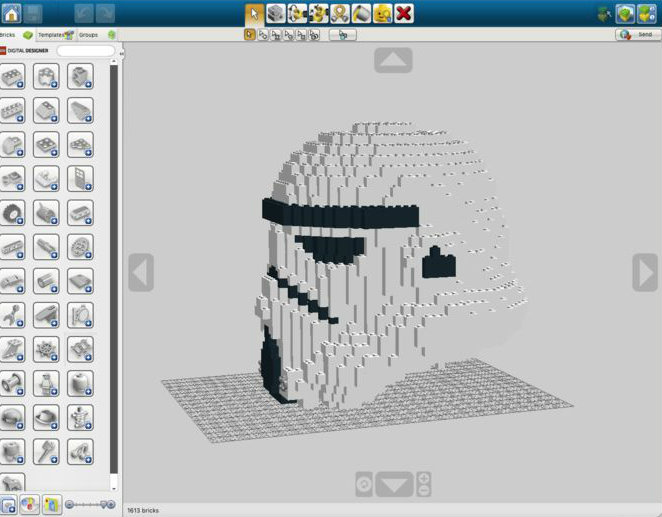Choose multiple selection sub-tool

click(x=263, y=35)
